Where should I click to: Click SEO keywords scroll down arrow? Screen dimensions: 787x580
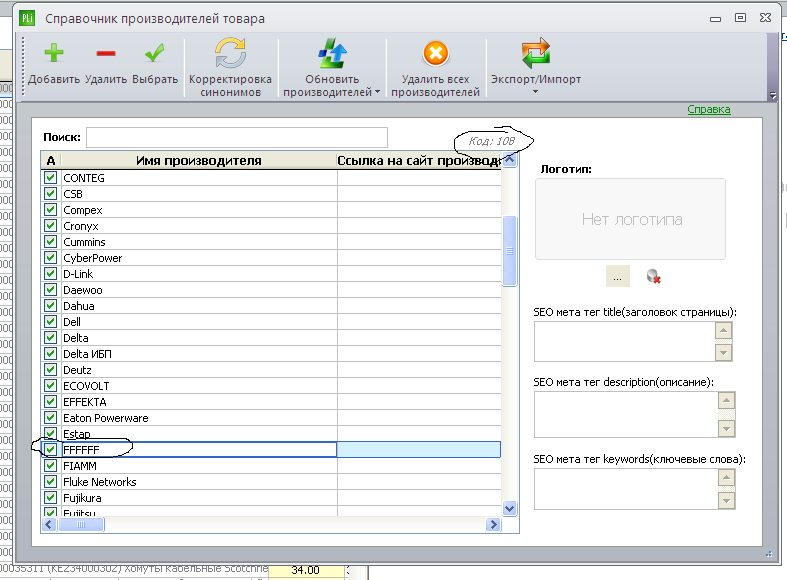(726, 500)
